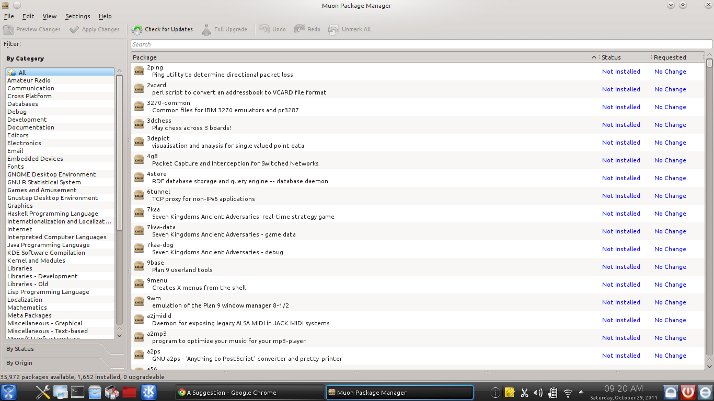Click the package list vertical scrollbar
The width and height of the screenshot is (714, 401).
click(708, 200)
